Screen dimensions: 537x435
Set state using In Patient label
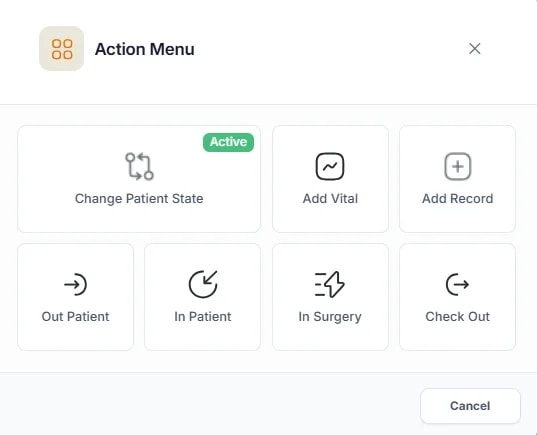[203, 316]
